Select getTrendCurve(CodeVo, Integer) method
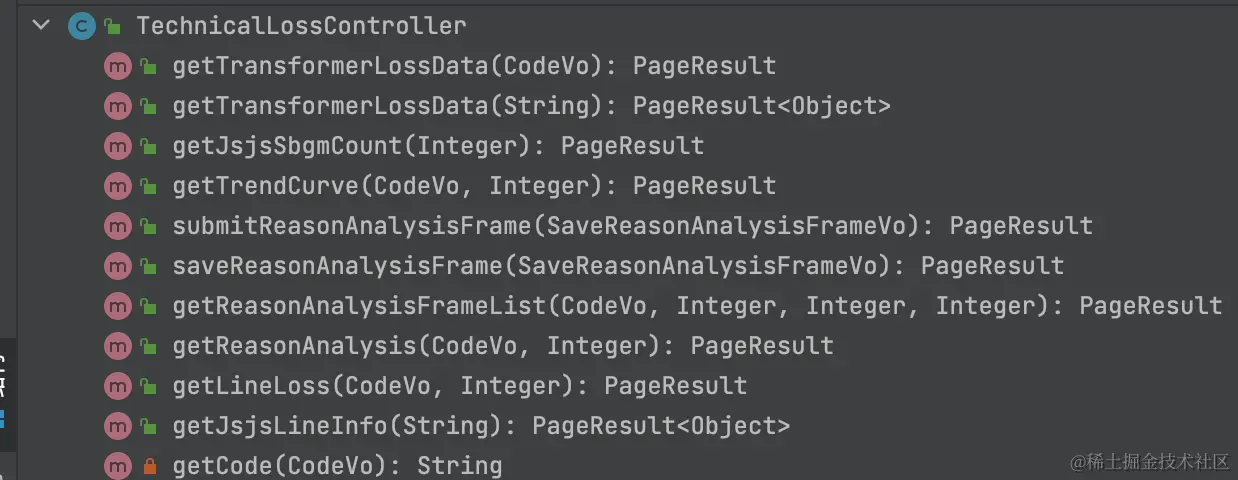This screenshot has width=1238, height=480. click(x=474, y=186)
